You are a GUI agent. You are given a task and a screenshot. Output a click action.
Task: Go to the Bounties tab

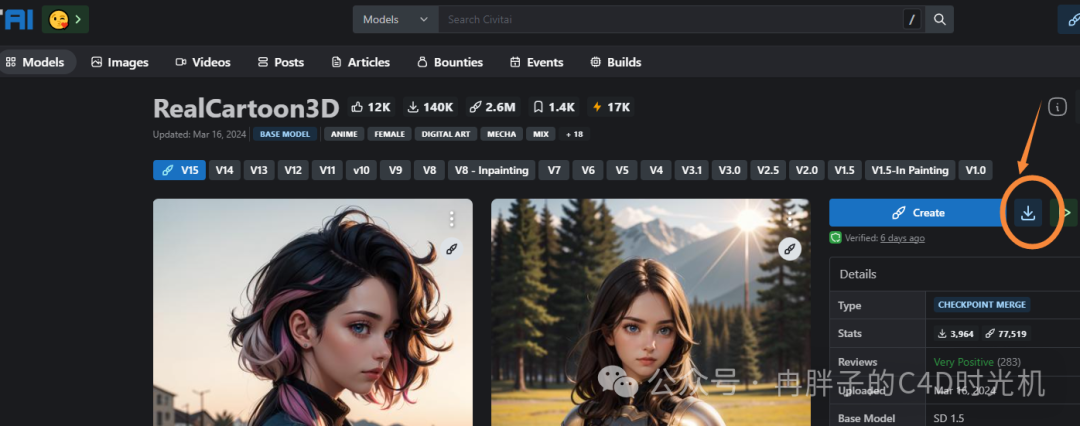point(450,62)
